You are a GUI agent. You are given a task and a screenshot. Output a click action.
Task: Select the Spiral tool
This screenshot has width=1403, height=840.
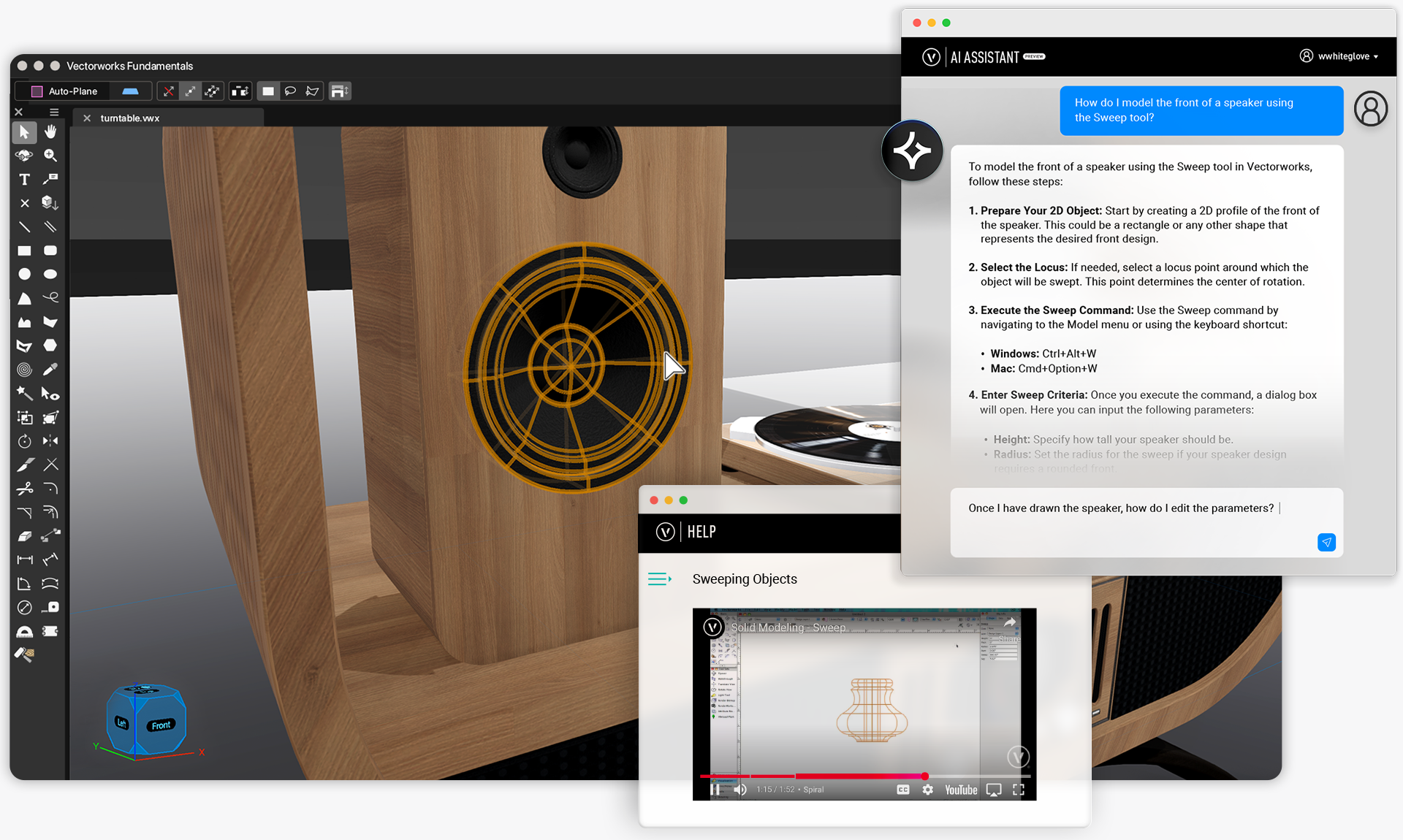click(x=24, y=370)
